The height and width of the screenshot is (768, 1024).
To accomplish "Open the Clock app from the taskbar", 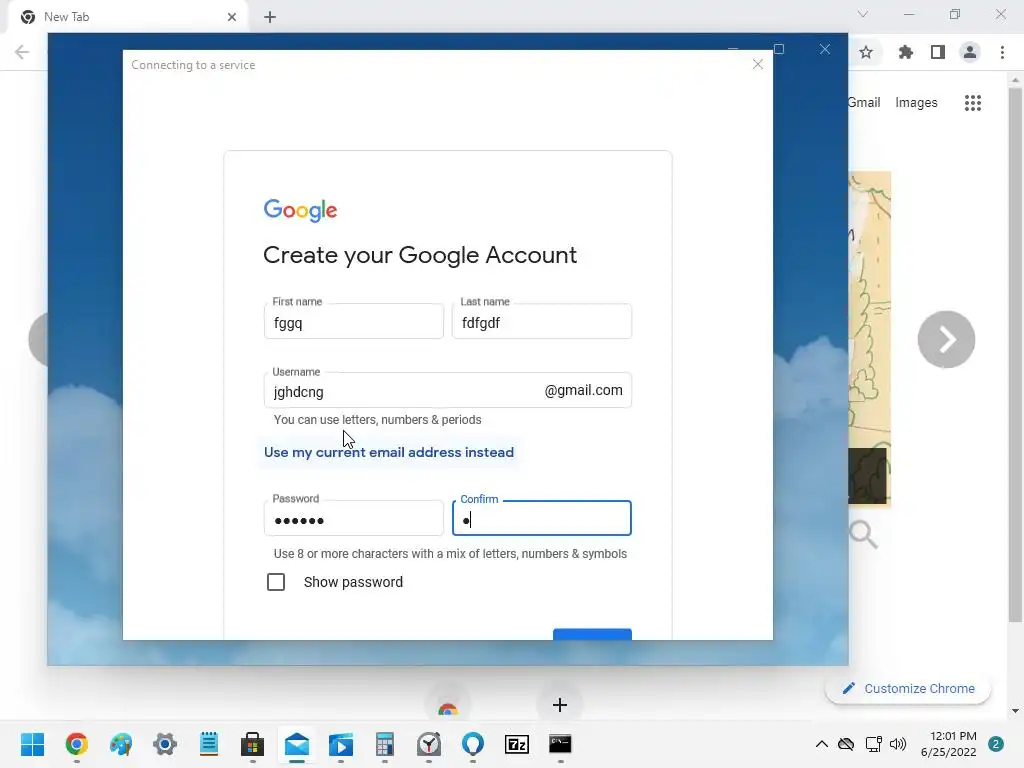I will click(429, 744).
